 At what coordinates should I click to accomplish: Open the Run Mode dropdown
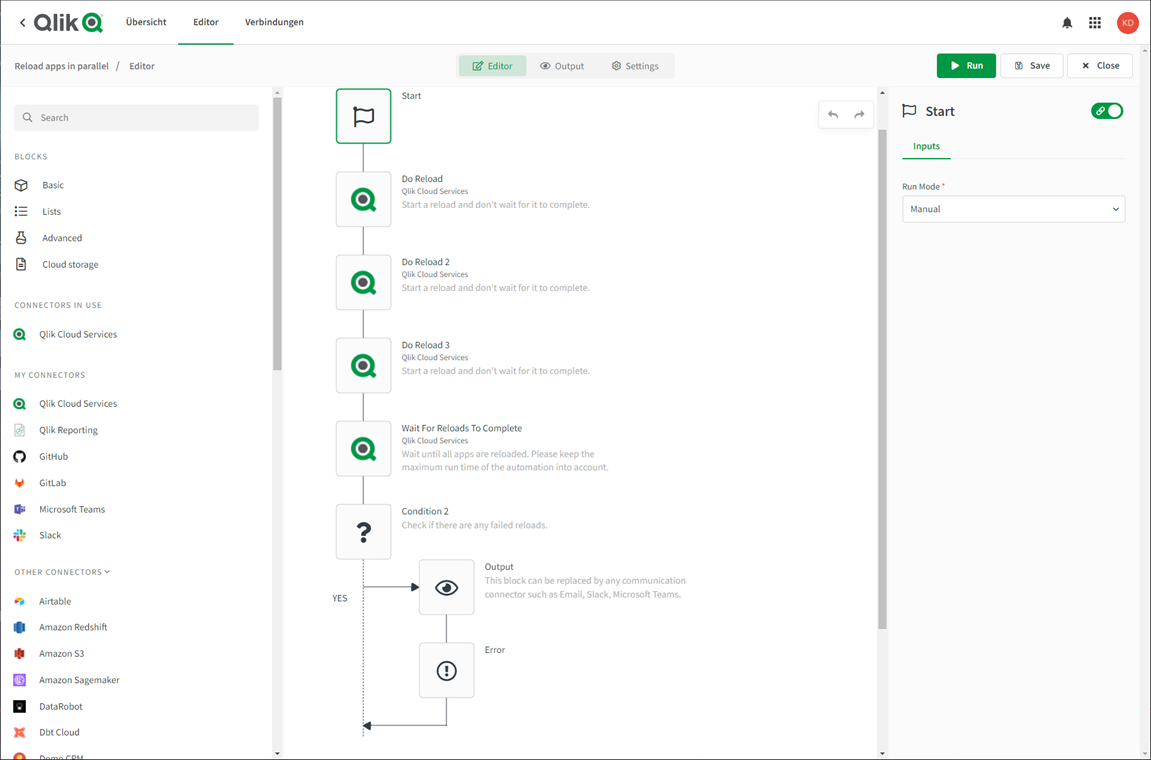click(1013, 209)
